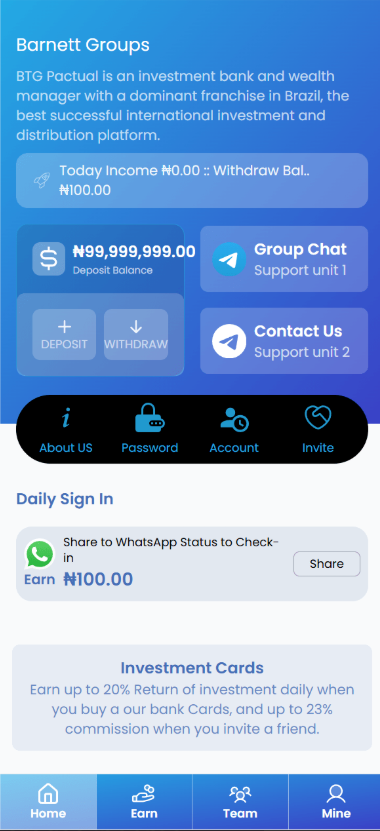380x831 pixels.
Task: Click the WITHDRAW down-arrow button
Action: (136, 334)
